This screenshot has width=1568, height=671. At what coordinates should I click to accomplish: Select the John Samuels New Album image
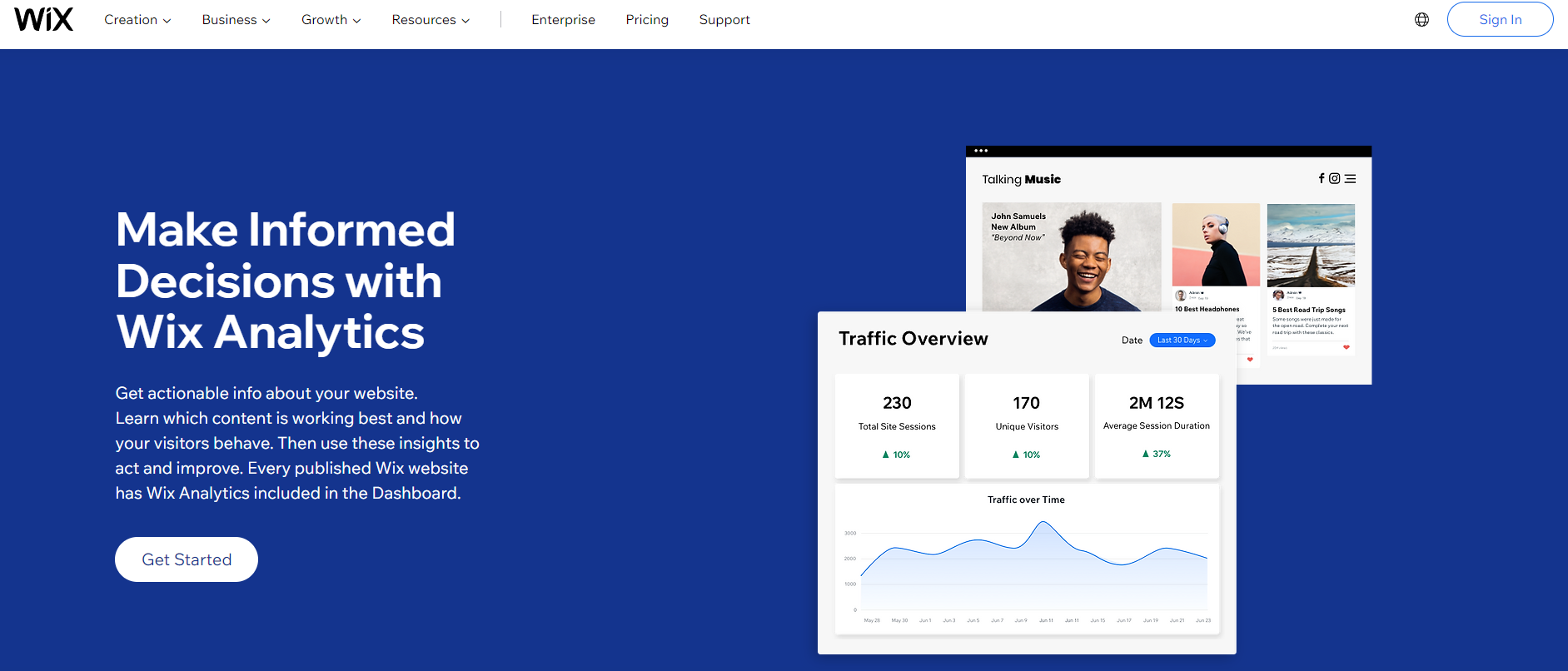(1072, 256)
